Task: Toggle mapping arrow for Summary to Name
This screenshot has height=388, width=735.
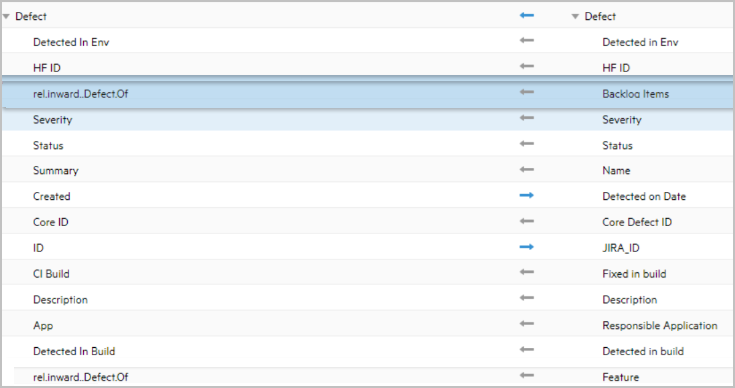Action: point(527,170)
